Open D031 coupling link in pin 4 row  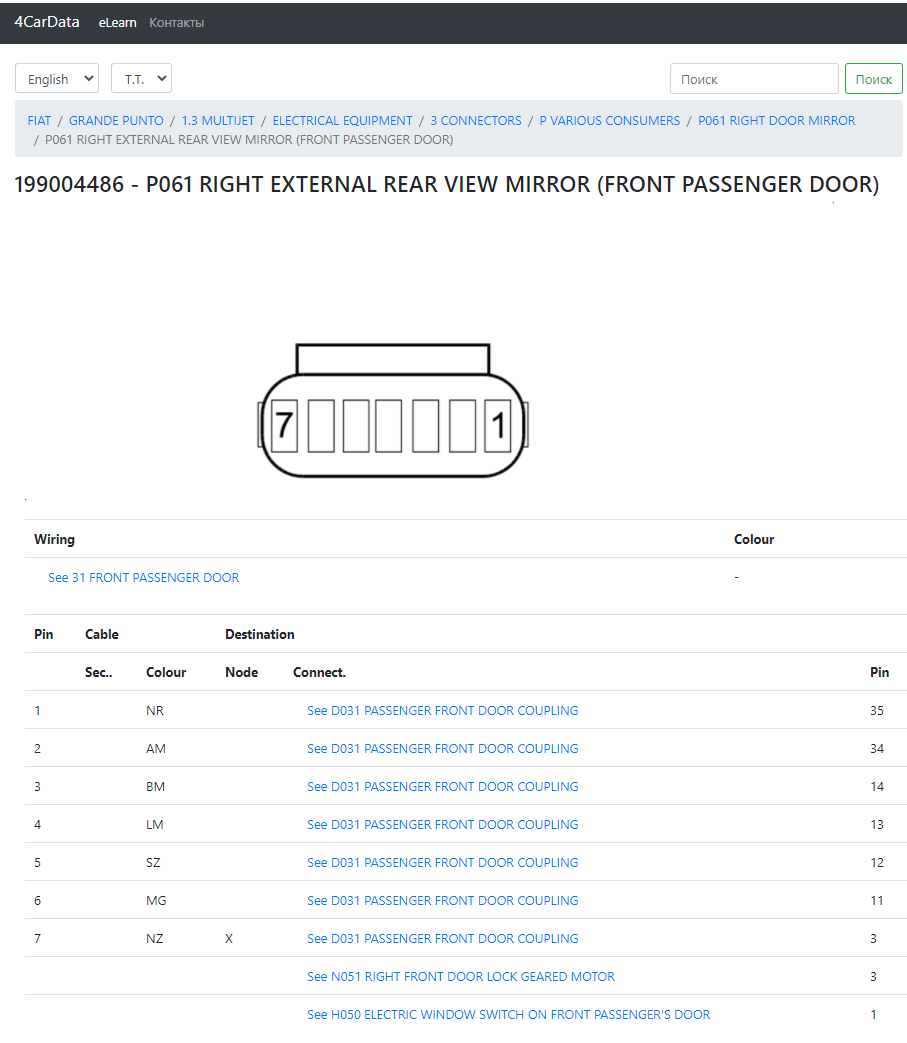[443, 824]
